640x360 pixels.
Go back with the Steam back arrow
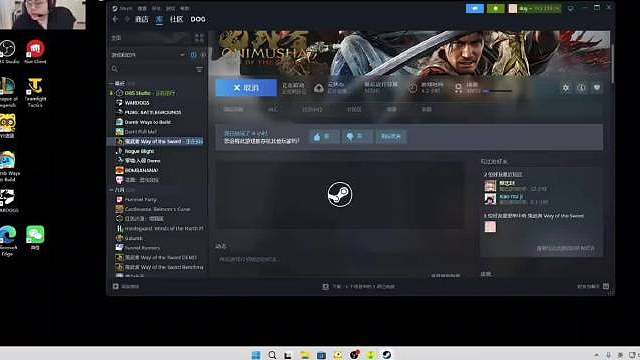click(116, 19)
